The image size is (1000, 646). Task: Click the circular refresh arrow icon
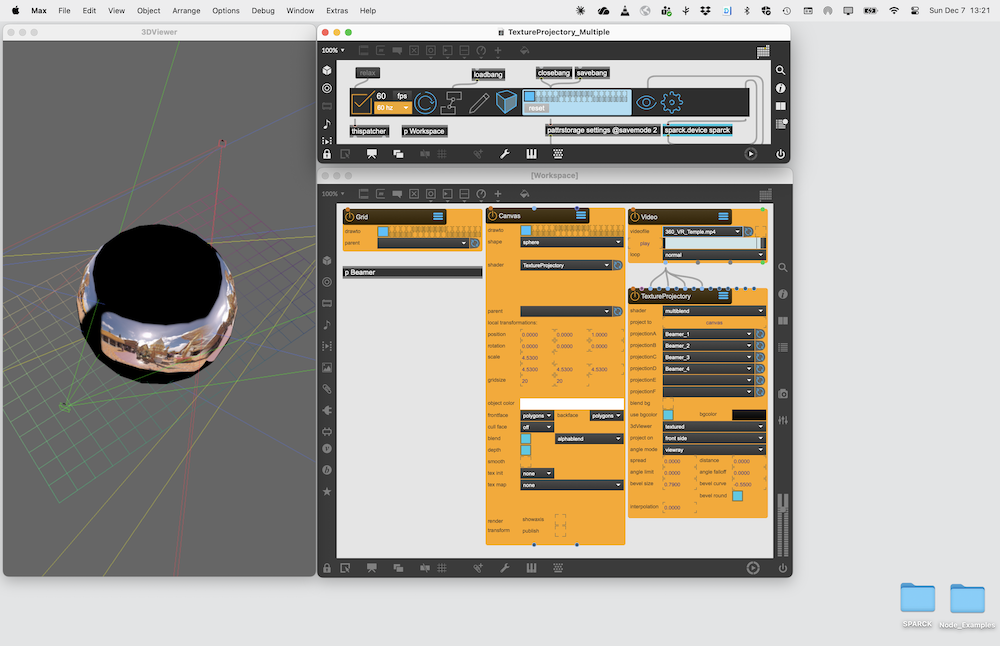tap(425, 102)
